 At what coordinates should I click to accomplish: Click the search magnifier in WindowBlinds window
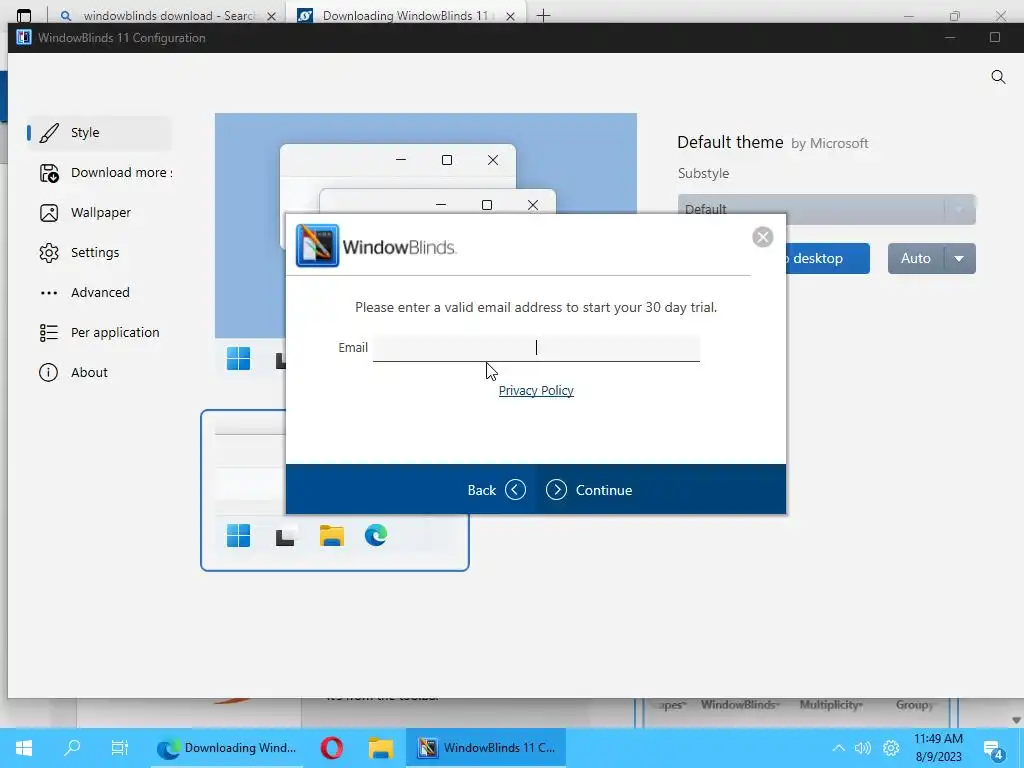click(x=998, y=77)
